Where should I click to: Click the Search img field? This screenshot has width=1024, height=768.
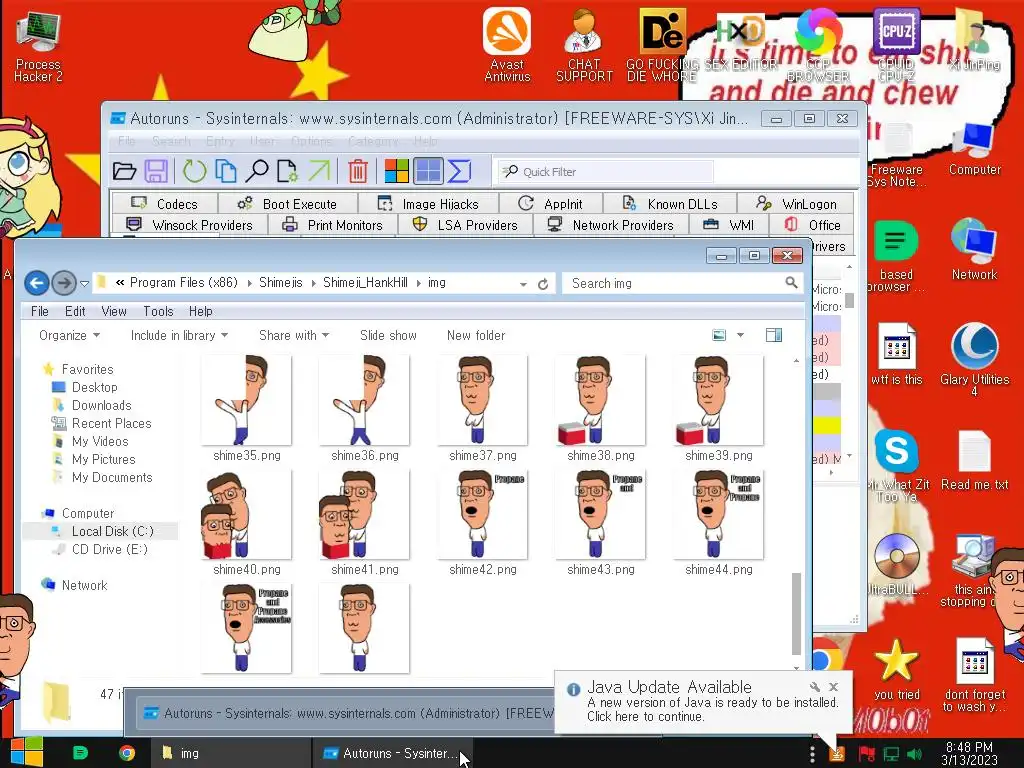coord(682,283)
